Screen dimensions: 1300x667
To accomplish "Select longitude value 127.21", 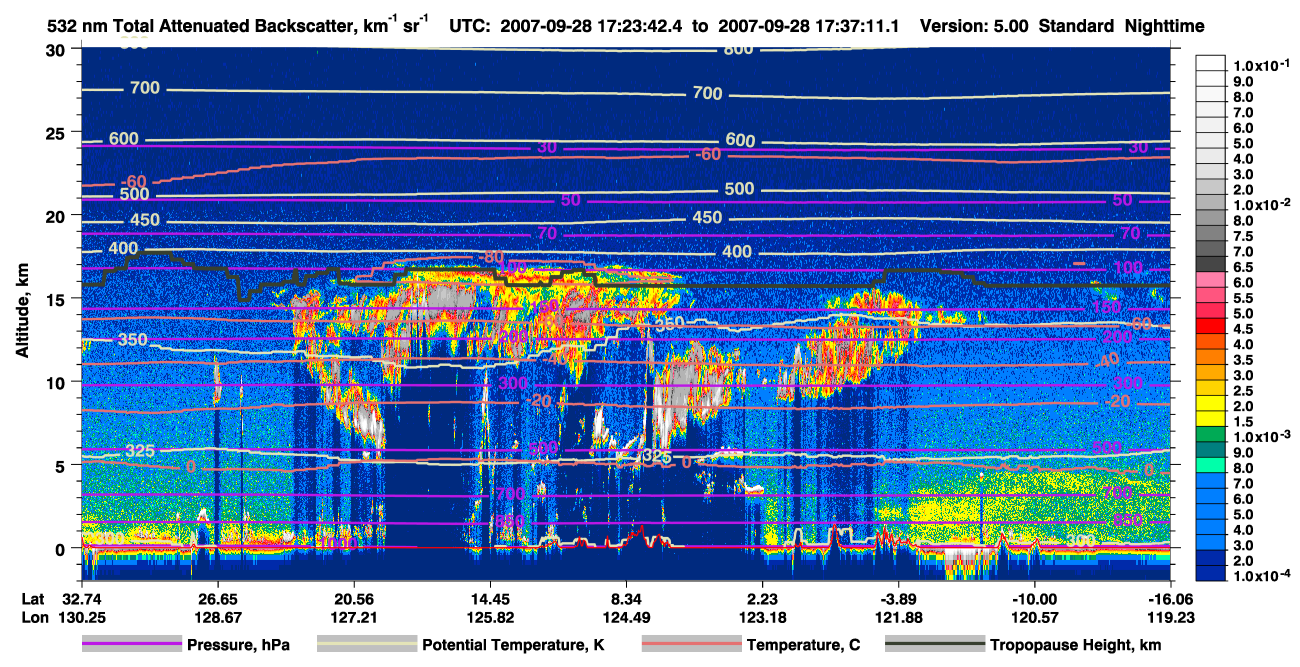I will point(352,617).
